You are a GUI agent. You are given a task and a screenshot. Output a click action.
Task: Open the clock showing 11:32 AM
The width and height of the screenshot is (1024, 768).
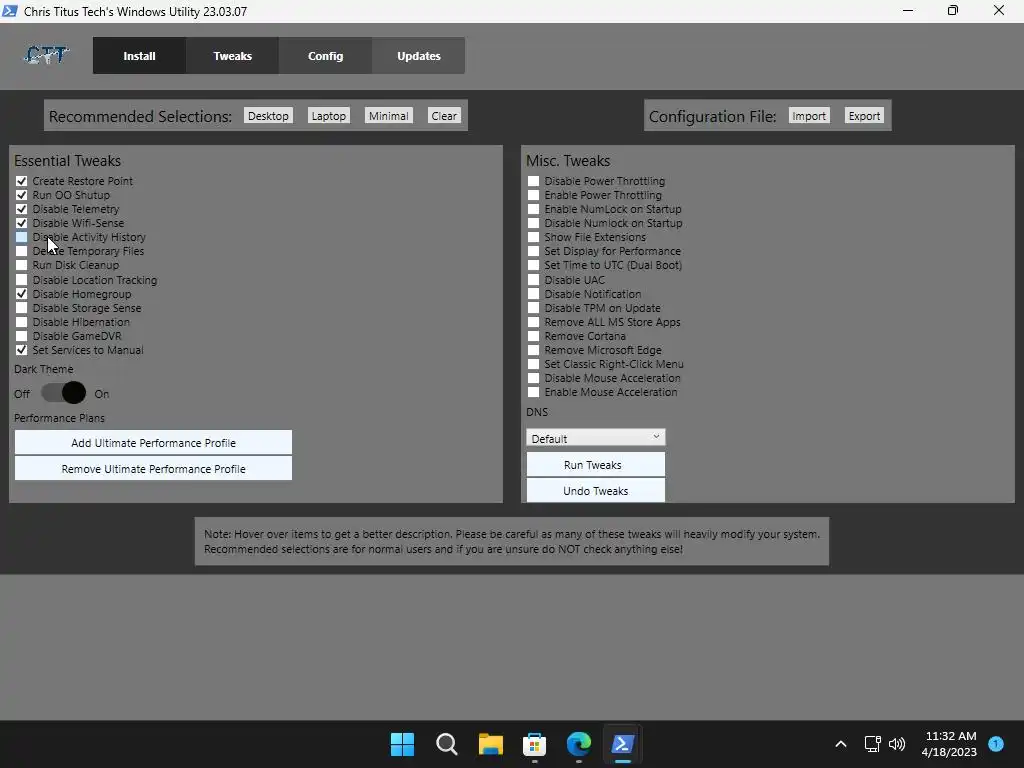click(x=949, y=744)
